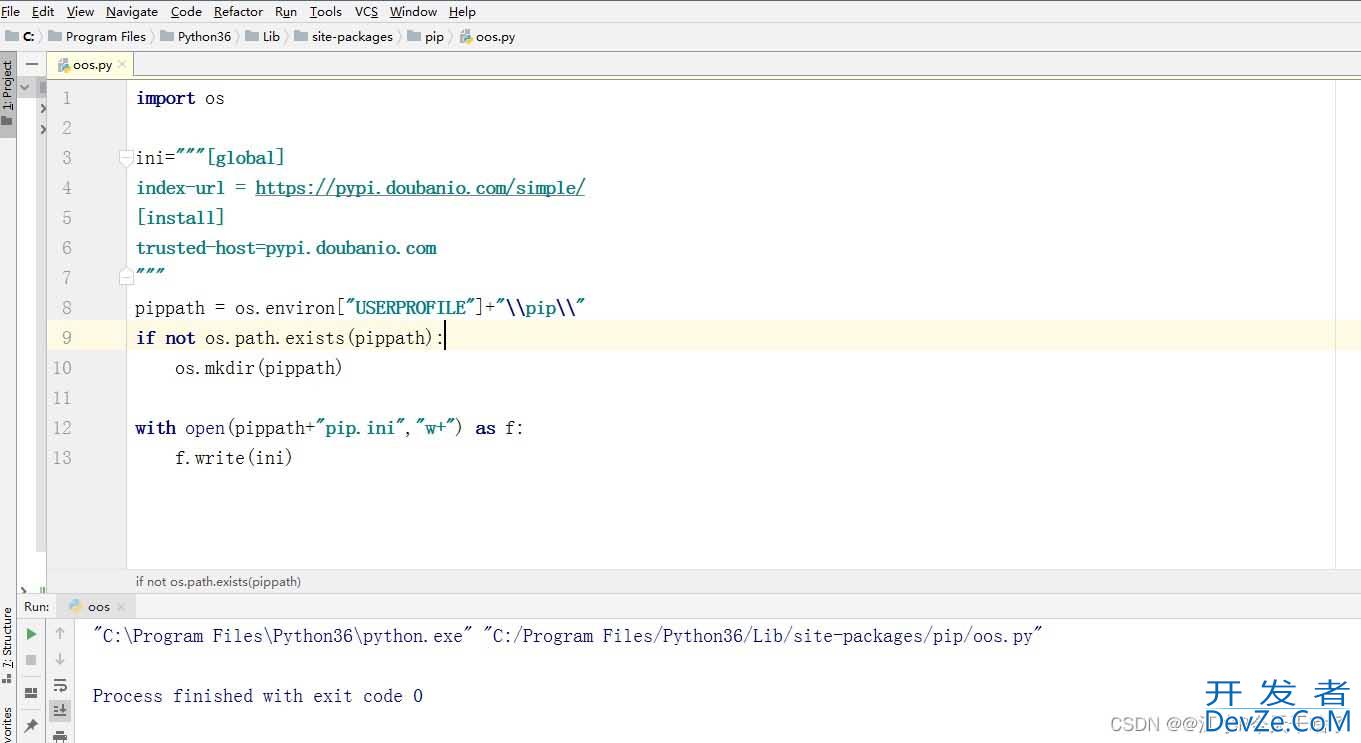The width and height of the screenshot is (1361, 743).
Task: Click 'Process finished with exit code 0' output
Action: (258, 696)
